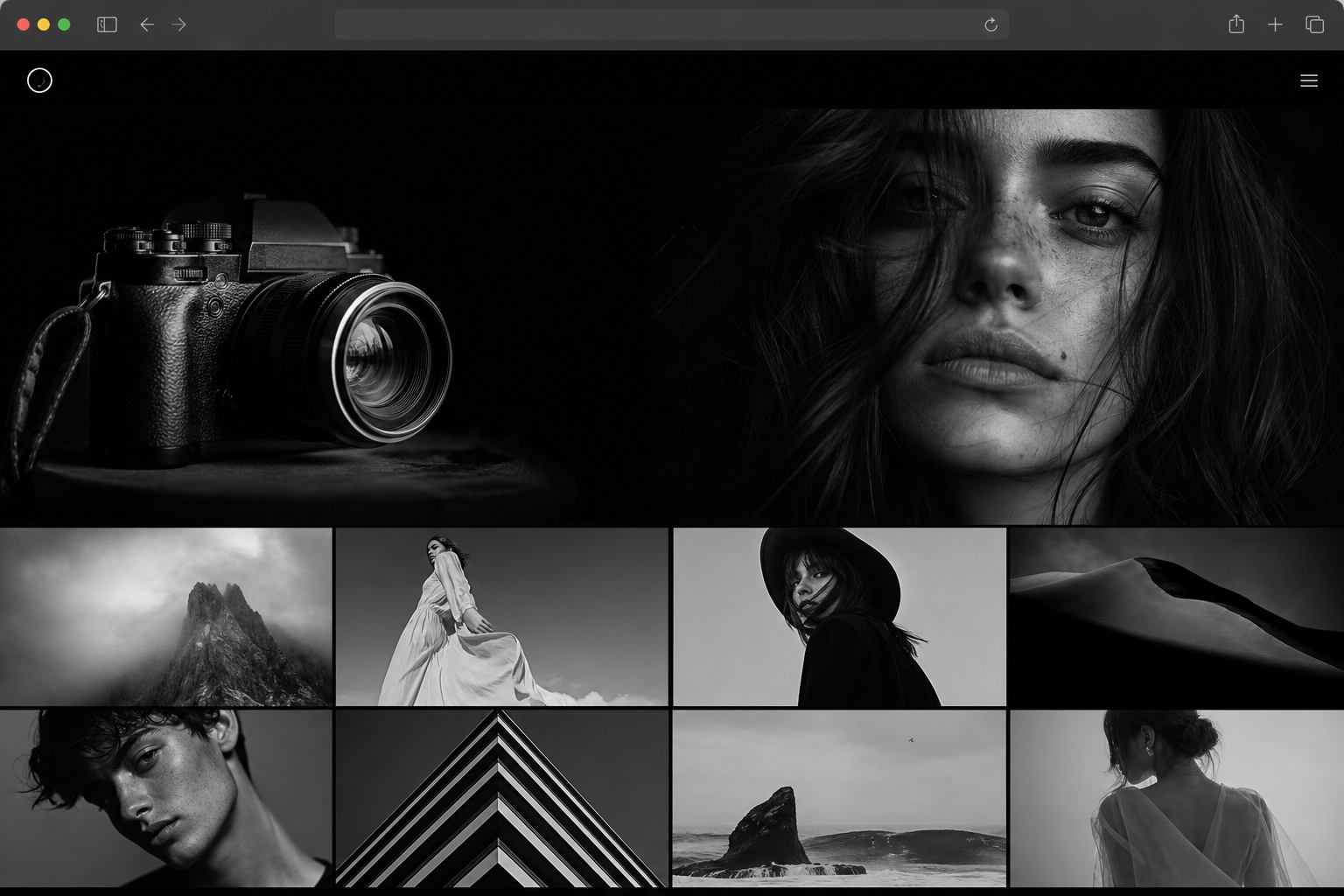Select the woman in wide-brim hat photo
This screenshot has height=896, width=1344.
[839, 617]
